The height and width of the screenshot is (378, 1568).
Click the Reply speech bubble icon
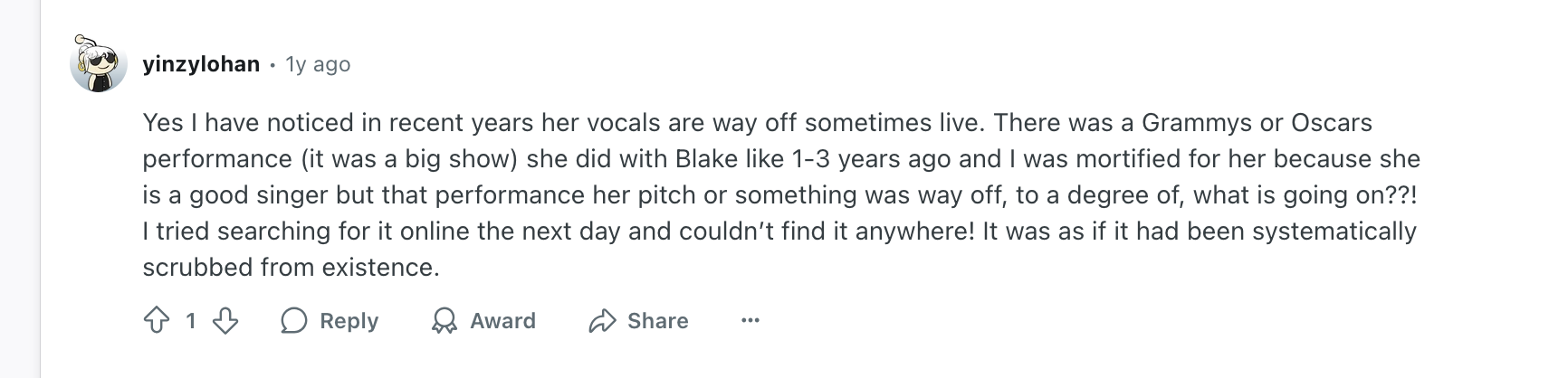(x=293, y=320)
